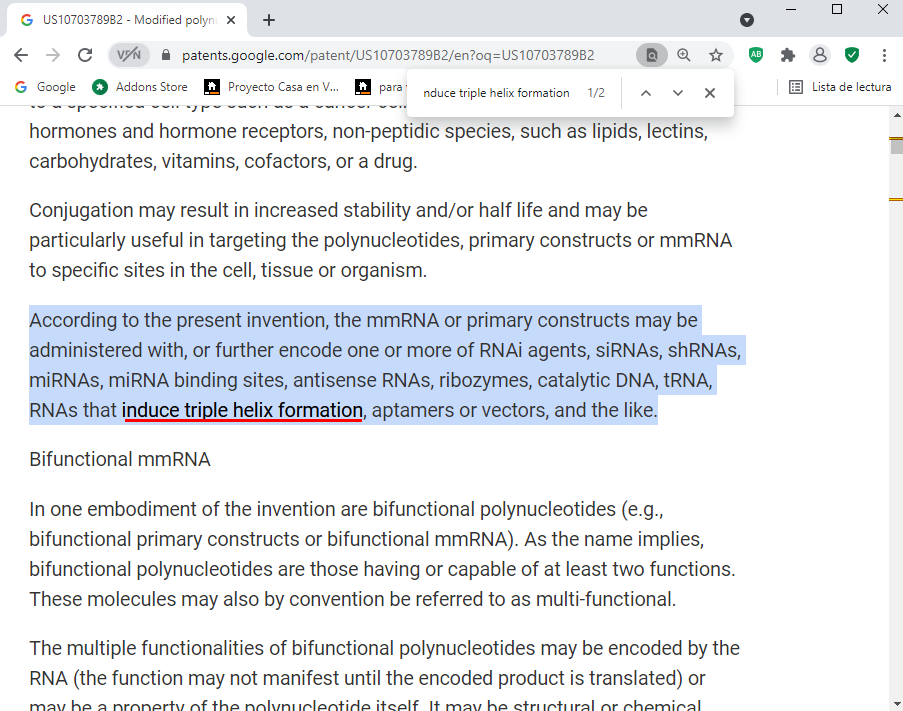The image size is (903, 711).
Task: Go to previous find result
Action: [x=646, y=93]
